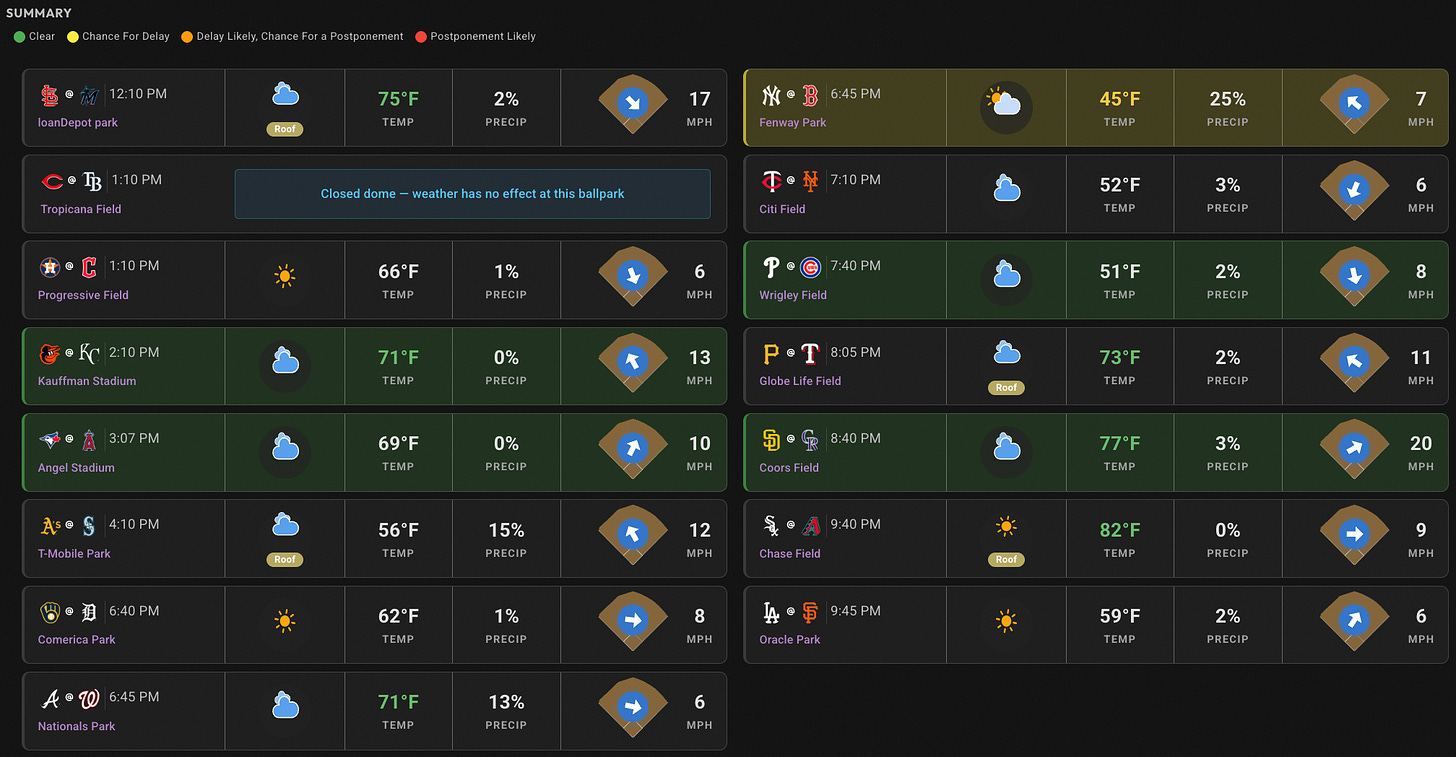Click the 12:10 PM game time

(137, 94)
